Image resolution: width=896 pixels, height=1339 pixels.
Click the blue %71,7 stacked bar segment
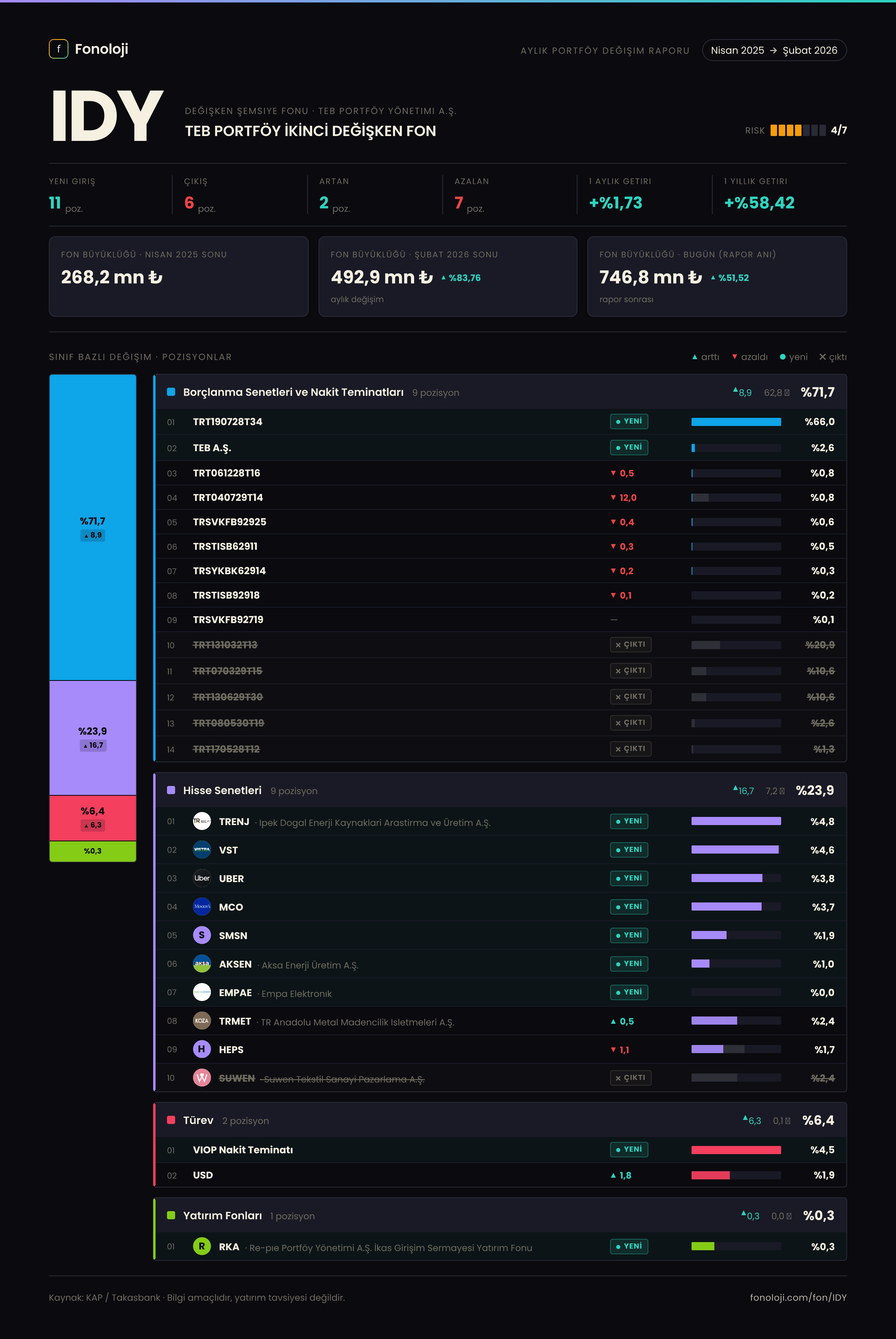click(93, 527)
